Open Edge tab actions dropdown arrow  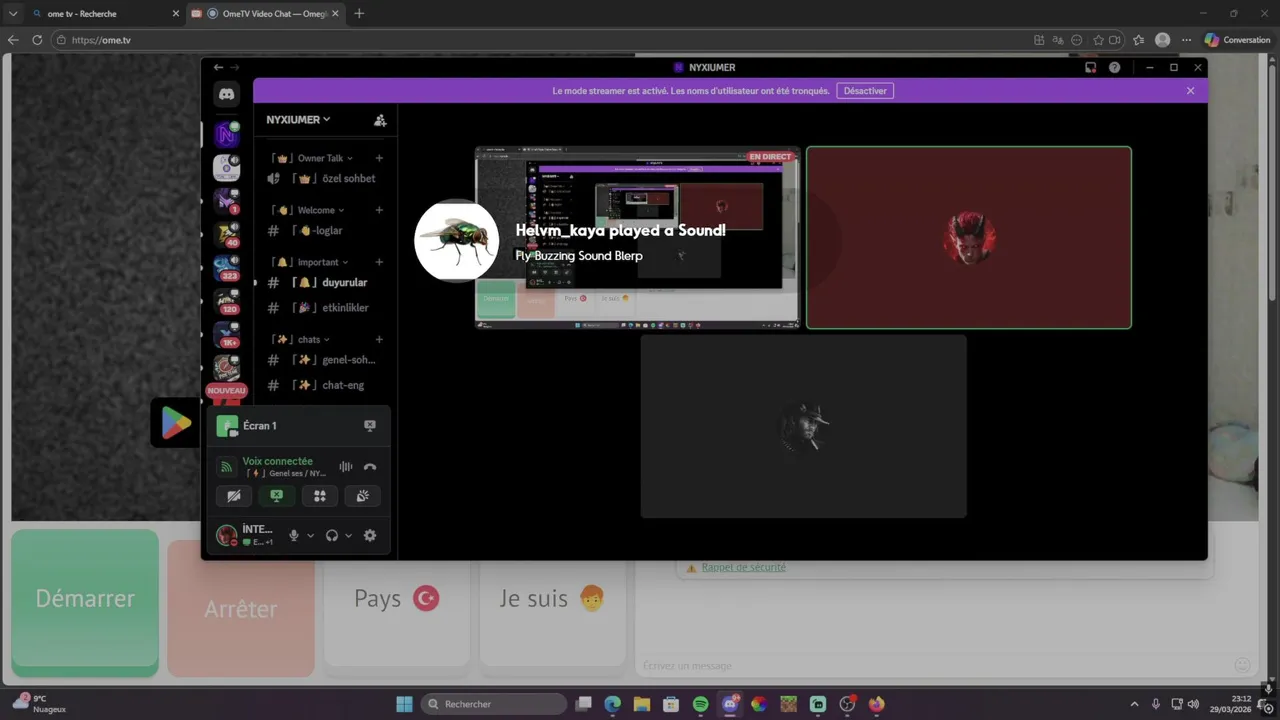pos(13,14)
